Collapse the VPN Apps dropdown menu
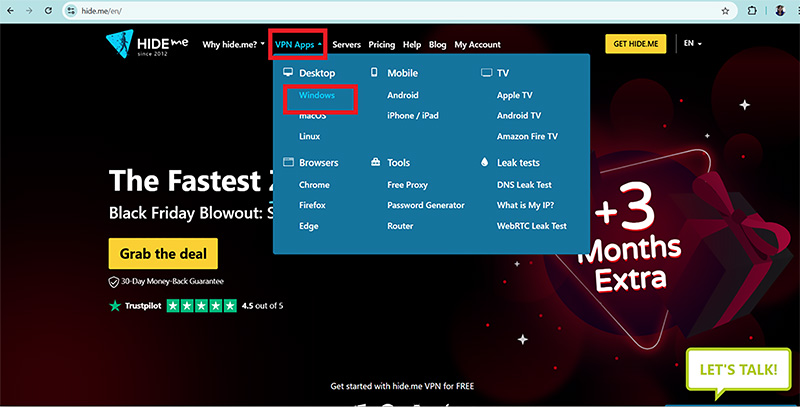The height and width of the screenshot is (407, 800). click(x=298, y=44)
